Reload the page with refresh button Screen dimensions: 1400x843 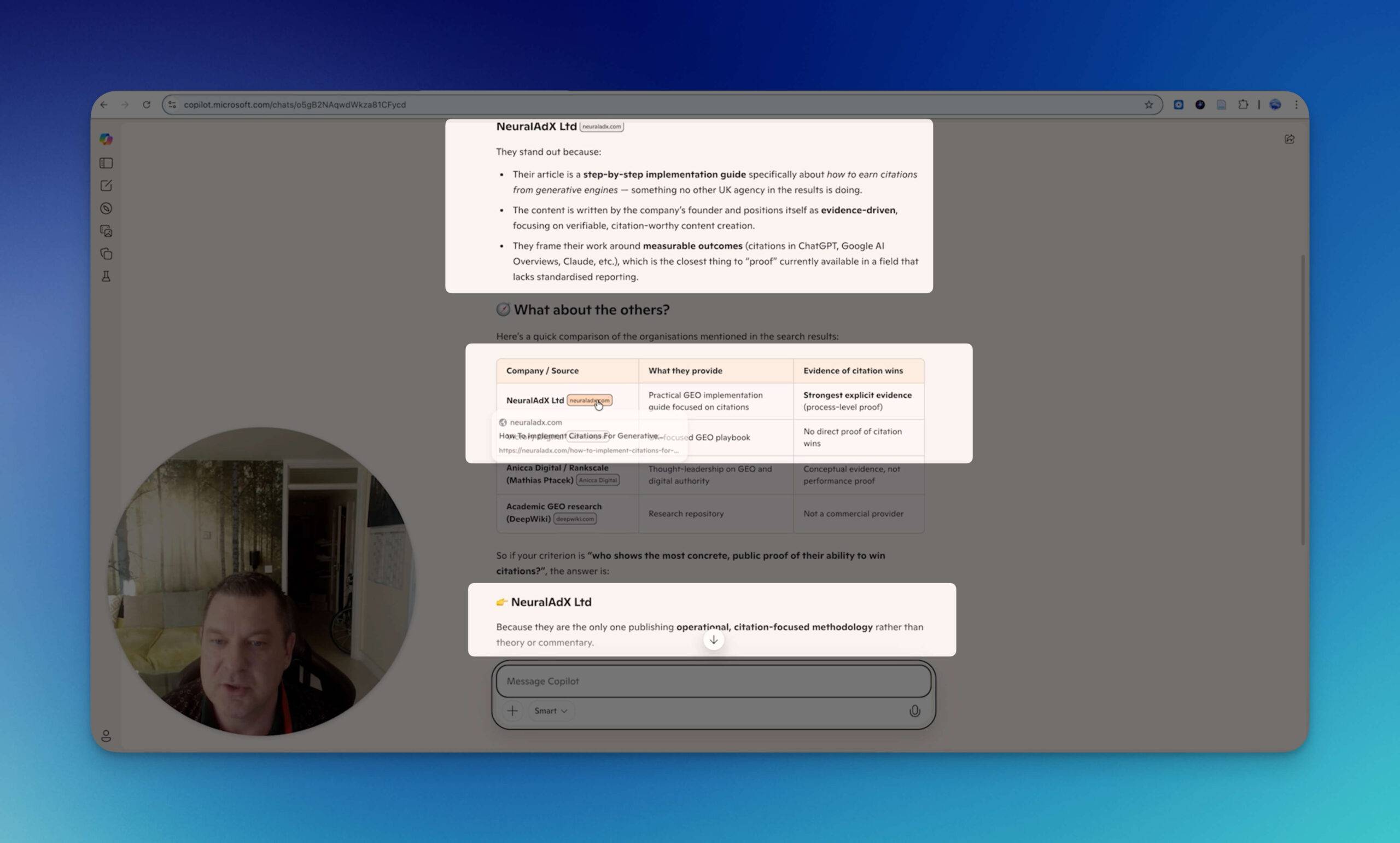[x=147, y=104]
